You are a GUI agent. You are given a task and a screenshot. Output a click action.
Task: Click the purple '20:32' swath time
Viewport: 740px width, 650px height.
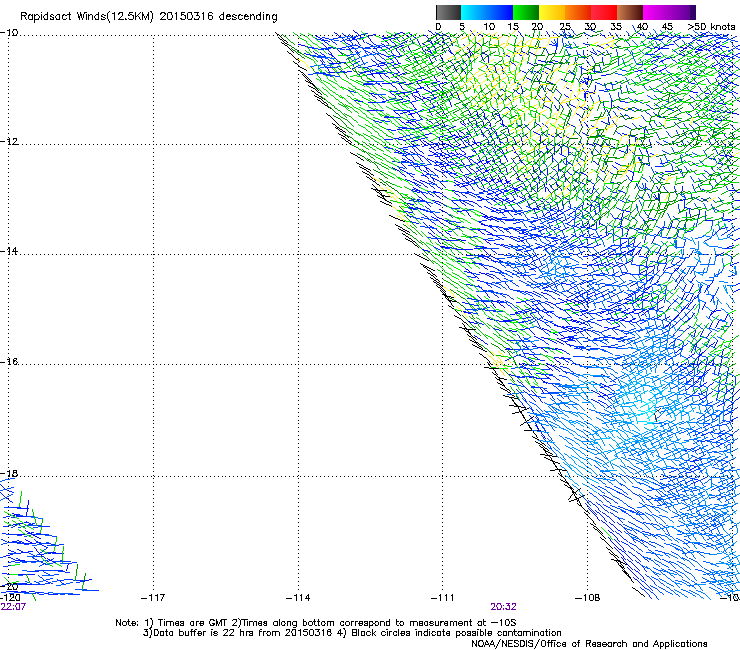(503, 607)
